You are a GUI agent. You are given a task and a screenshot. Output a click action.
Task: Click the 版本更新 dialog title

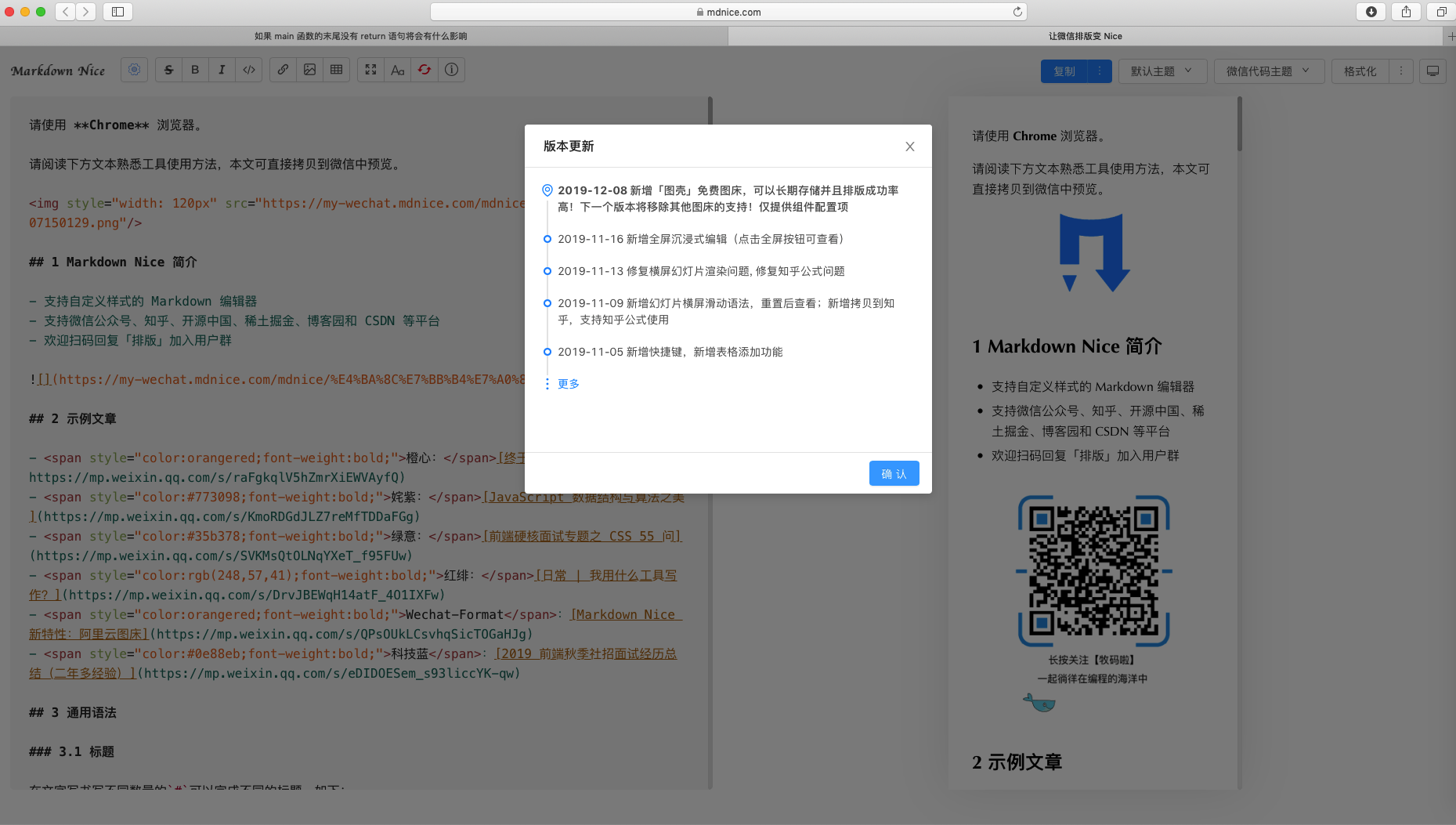pyautogui.click(x=569, y=147)
